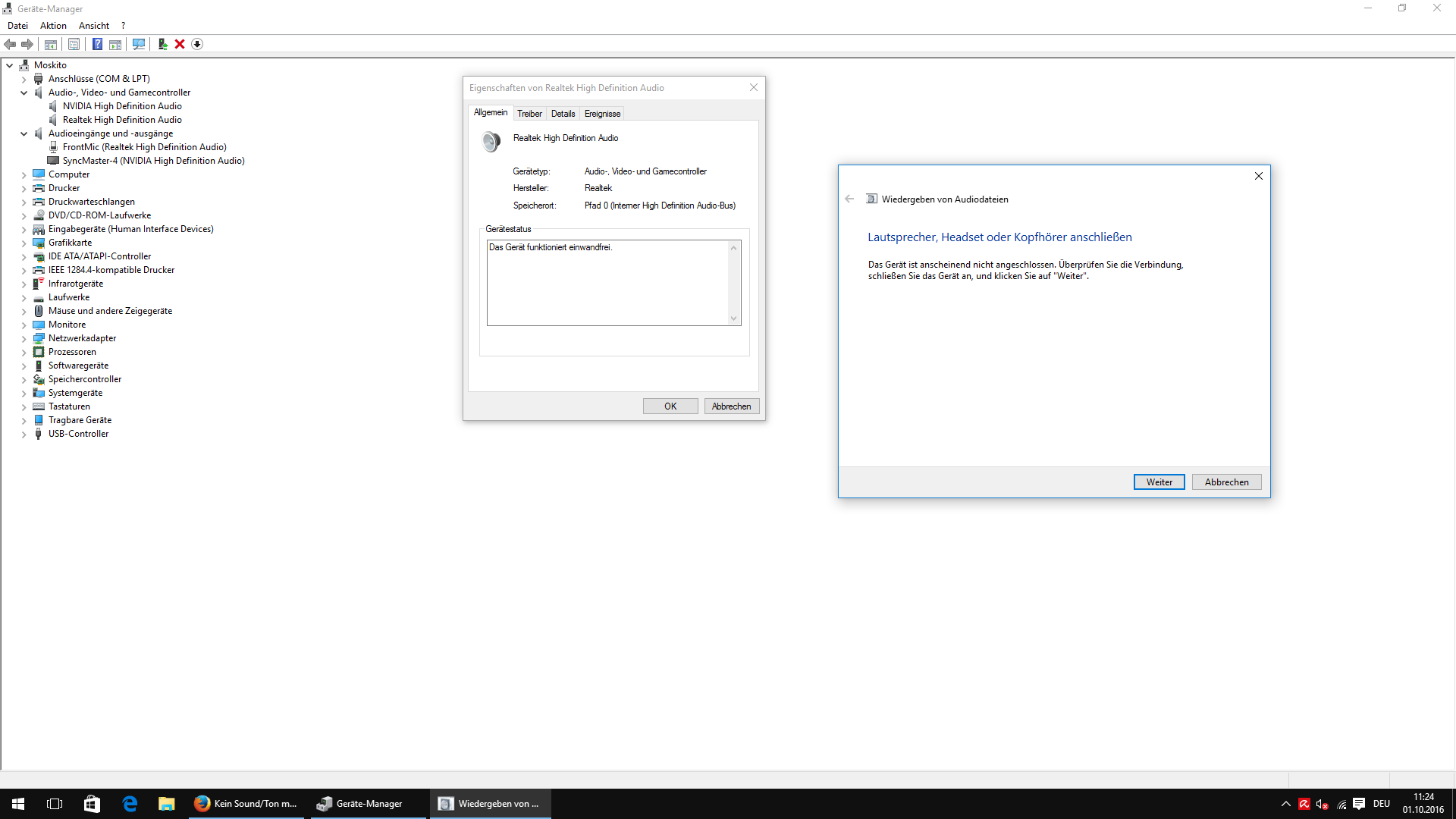Screen dimensions: 1456x819
Task: Expand the Netzwerkadapter node
Action: [x=24, y=338]
